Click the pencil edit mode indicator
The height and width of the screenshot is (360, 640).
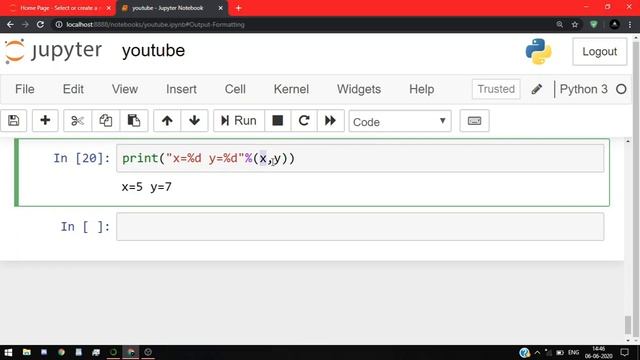537,89
